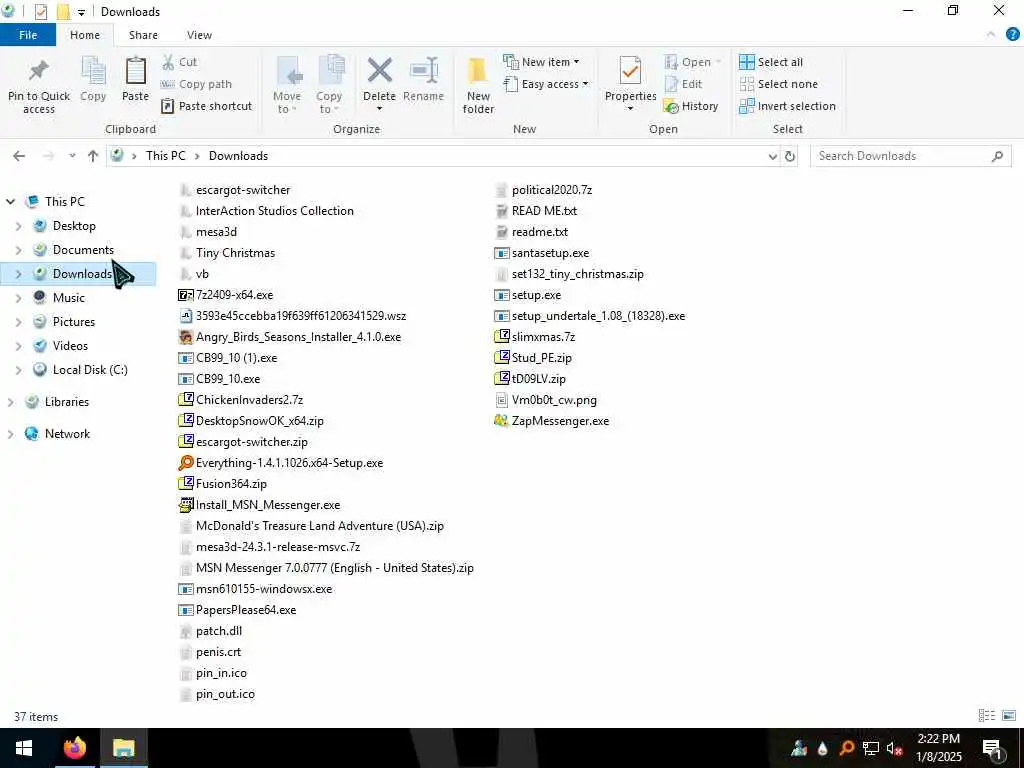Select political2020.7z file
The width and height of the screenshot is (1024, 768).
pyautogui.click(x=543, y=190)
